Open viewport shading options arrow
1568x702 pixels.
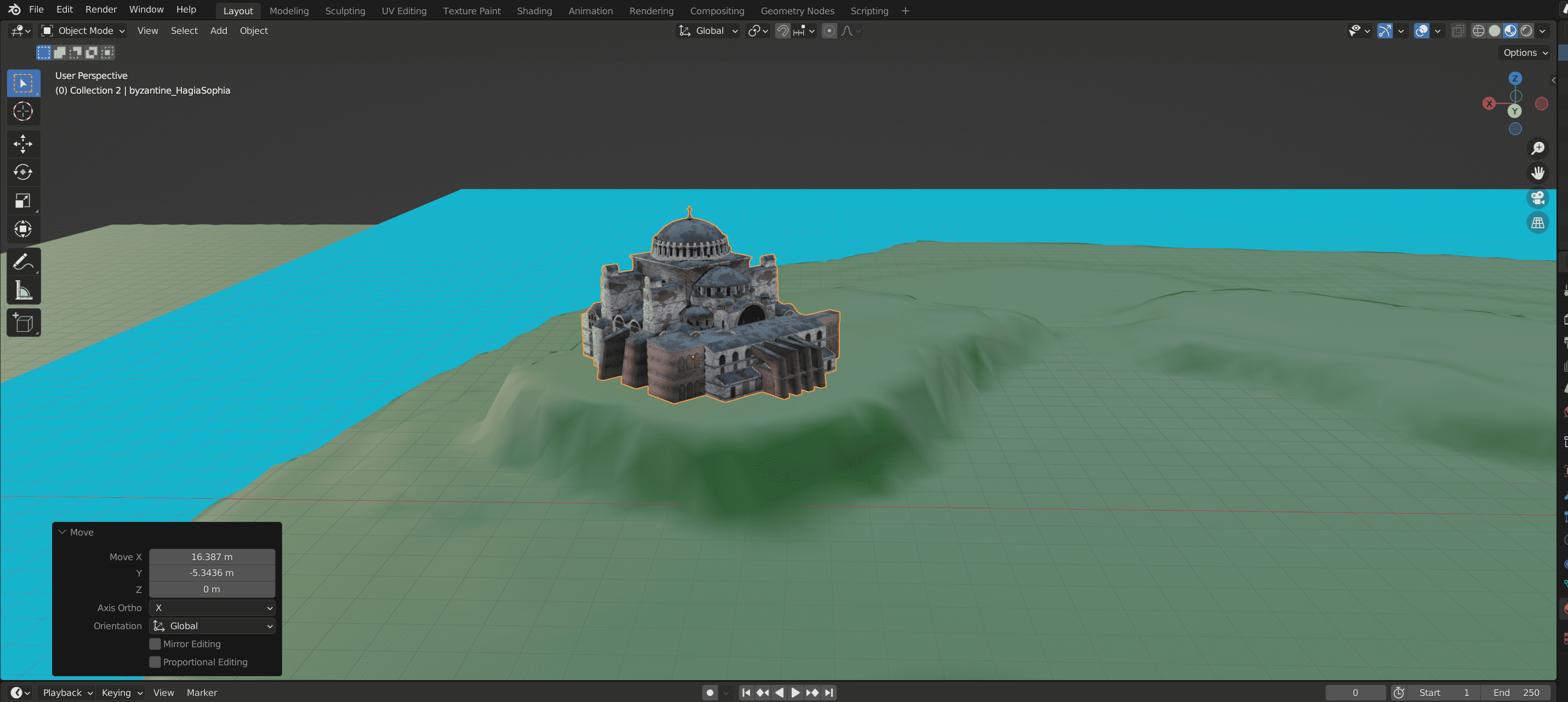[x=1542, y=31]
